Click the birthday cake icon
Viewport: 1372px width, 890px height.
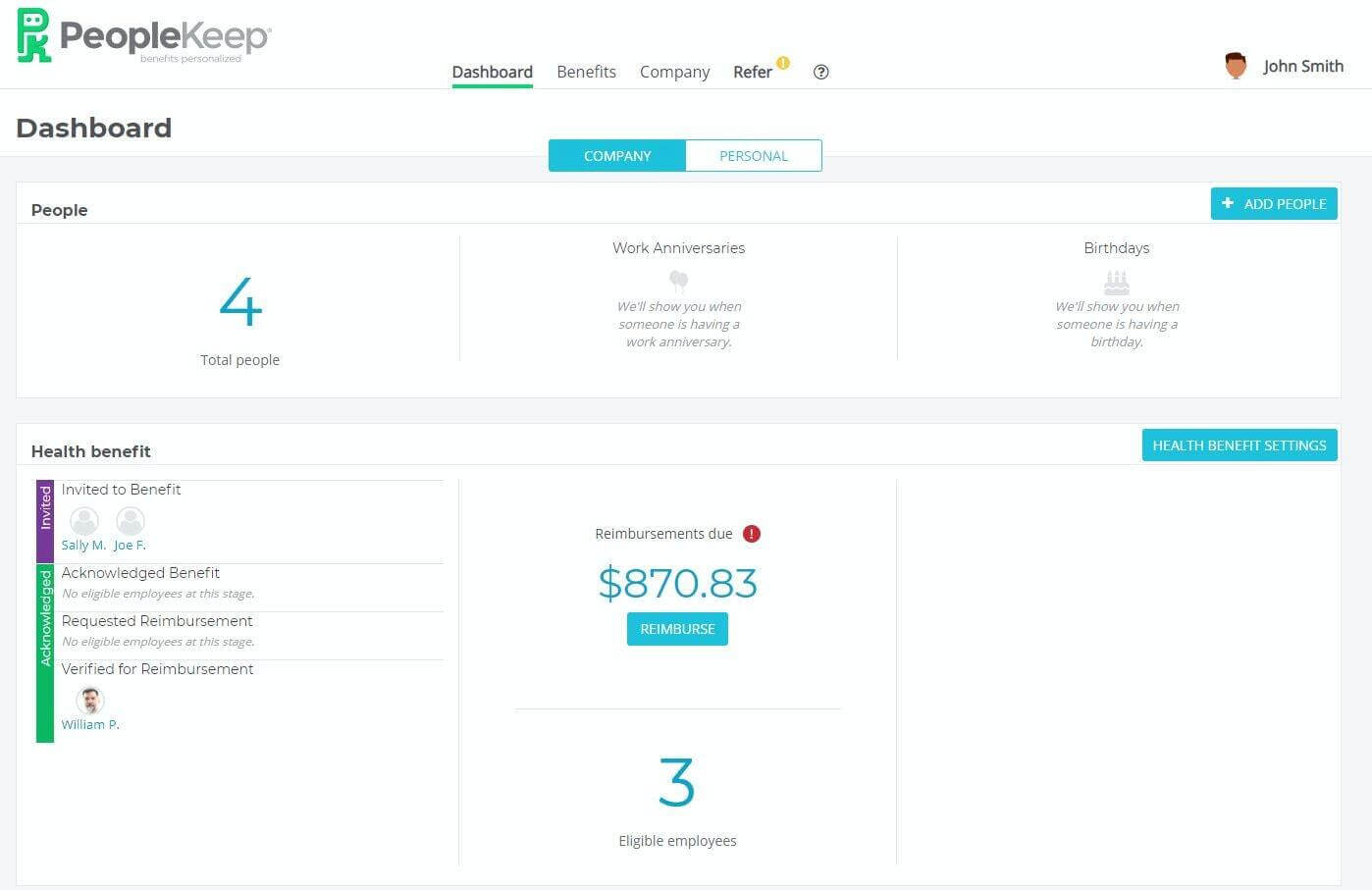pyautogui.click(x=1116, y=283)
